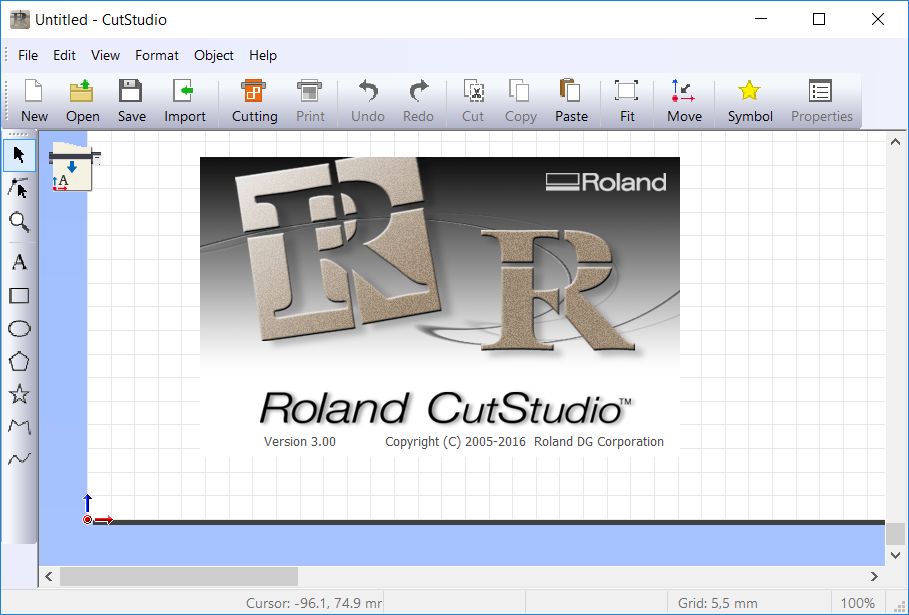Fit the view with Fit icon

coord(627,100)
